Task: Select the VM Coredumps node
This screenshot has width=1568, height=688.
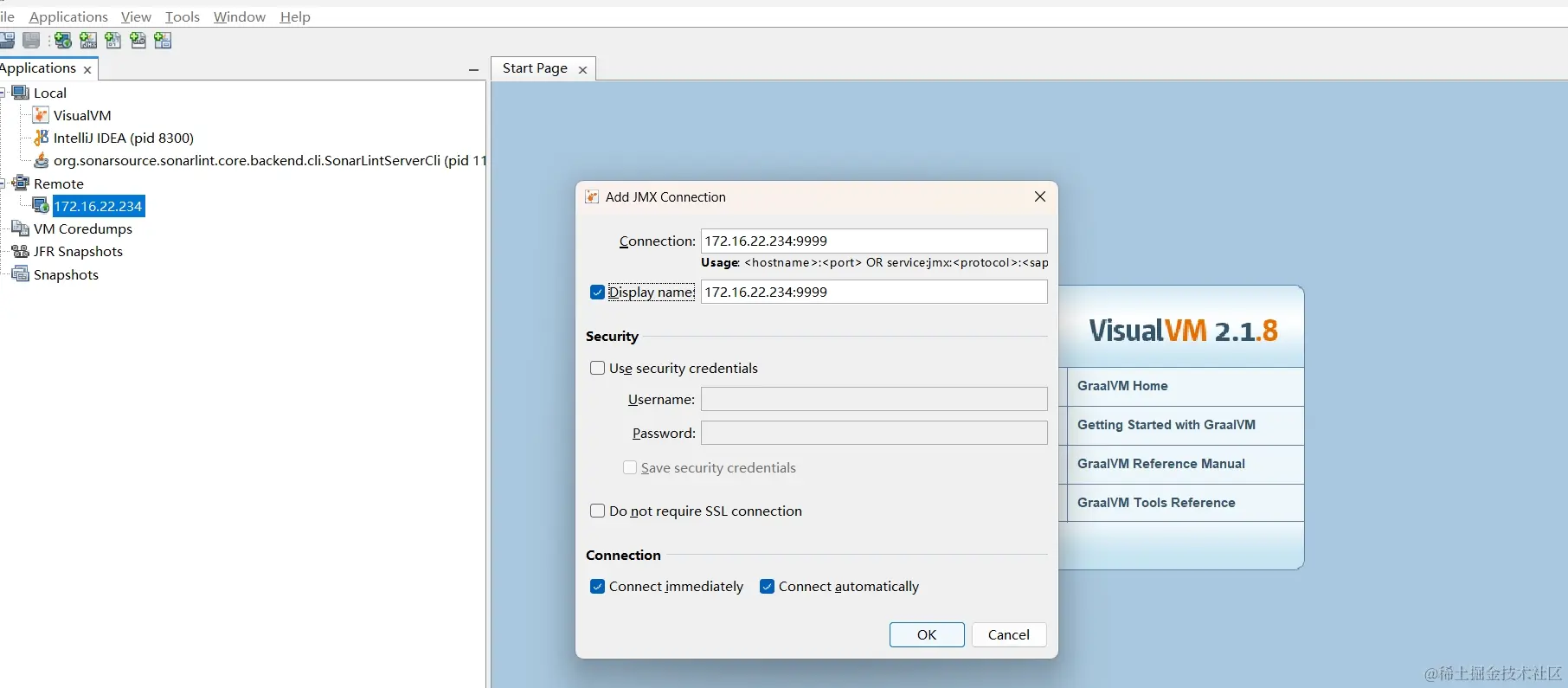Action: tap(83, 228)
